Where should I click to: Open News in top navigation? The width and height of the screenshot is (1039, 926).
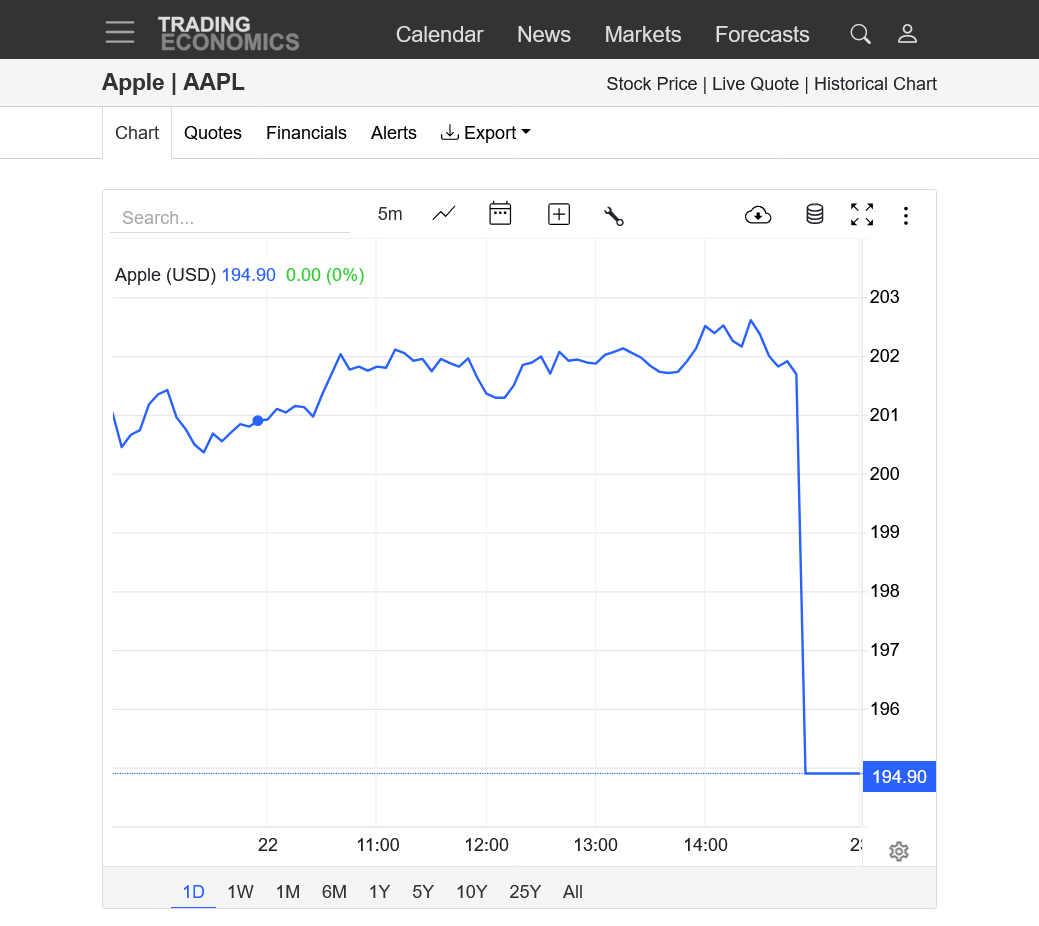point(543,34)
